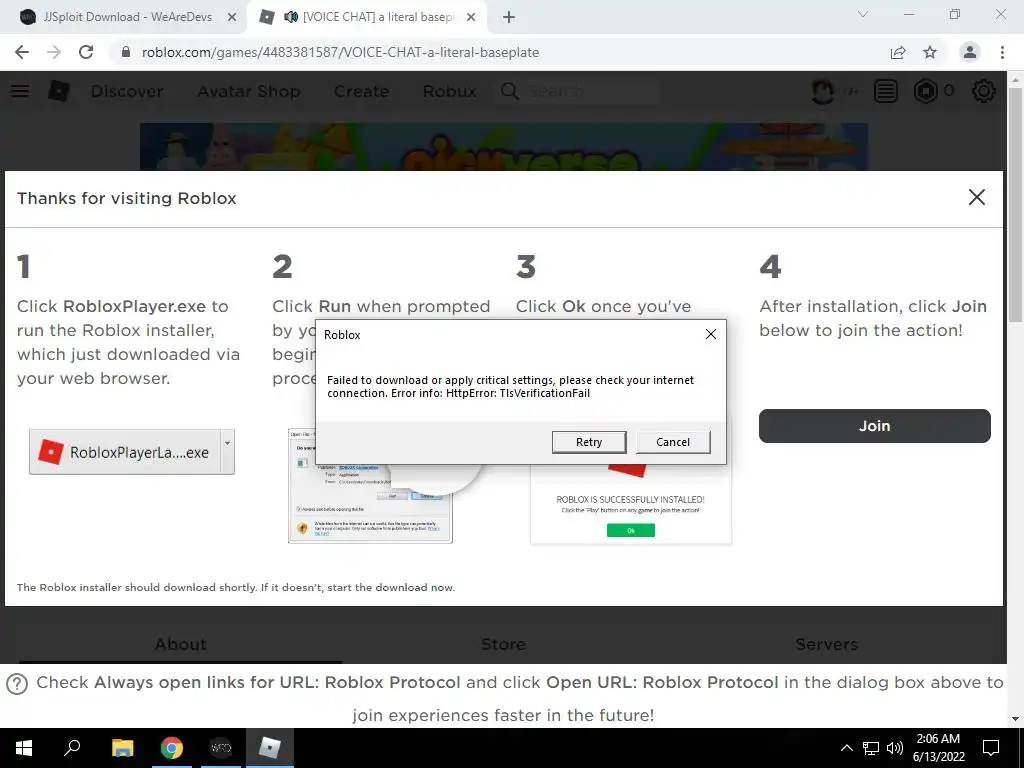Close the VOICE CHAT tab

(x=471, y=17)
